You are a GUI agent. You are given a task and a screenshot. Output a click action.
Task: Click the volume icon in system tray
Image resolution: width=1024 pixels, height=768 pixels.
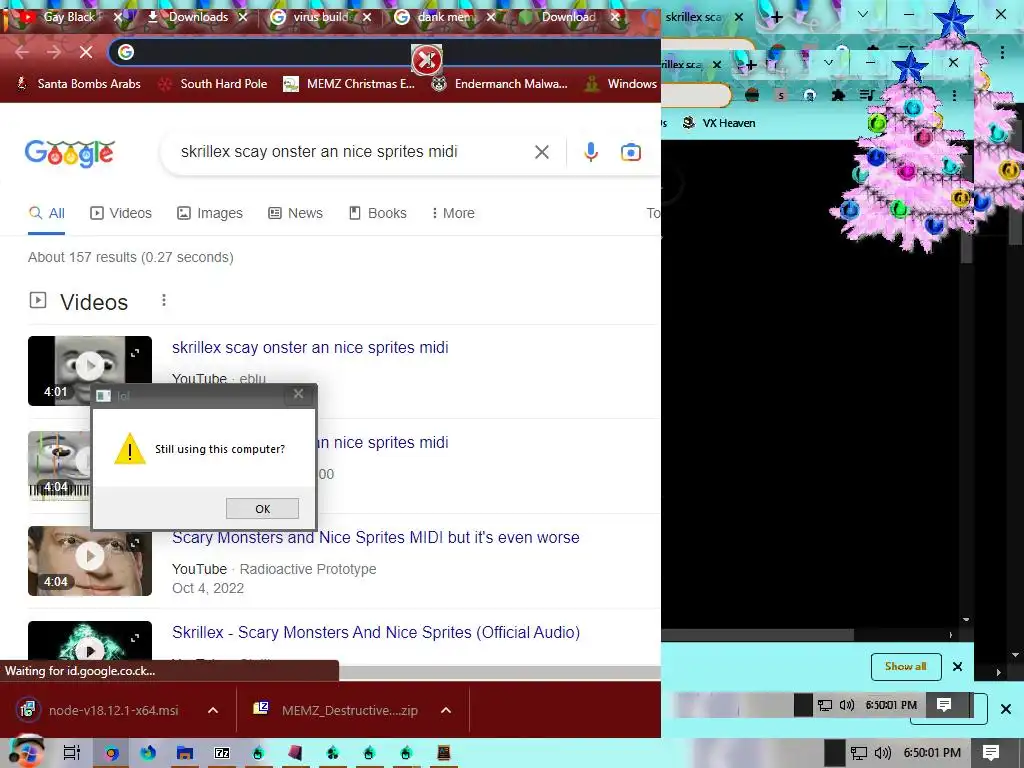tap(882, 753)
